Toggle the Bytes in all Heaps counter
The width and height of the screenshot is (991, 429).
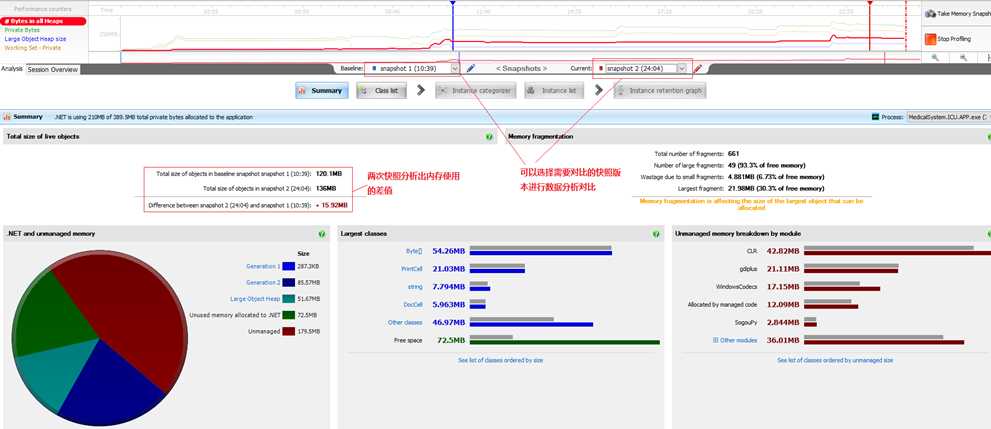coord(43,21)
